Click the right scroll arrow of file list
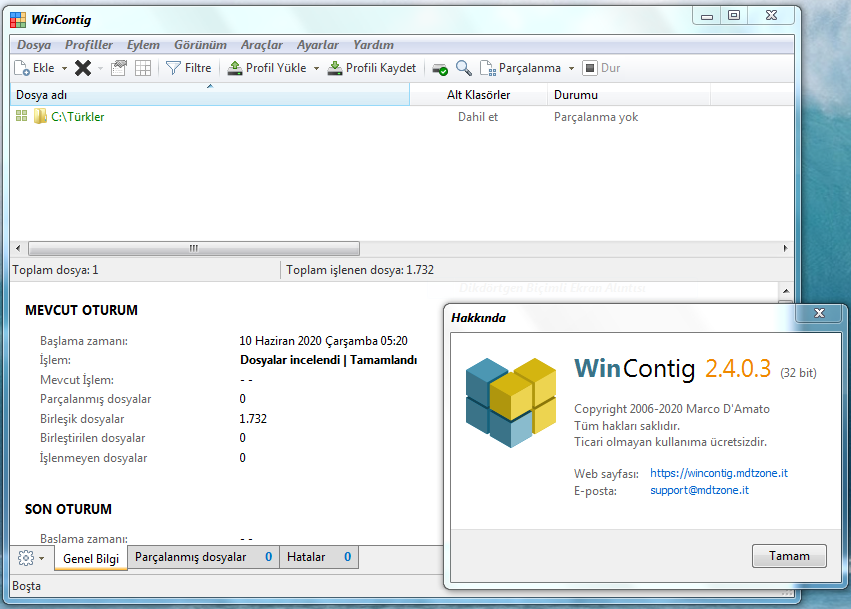851x609 pixels. click(785, 249)
